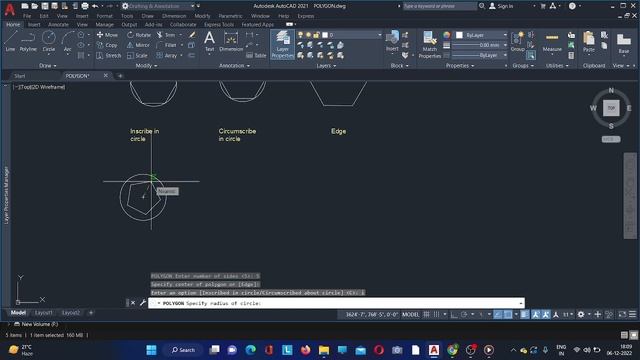Click the customize command line wrench icon
The width and height of the screenshot is (640, 360).
142,303
